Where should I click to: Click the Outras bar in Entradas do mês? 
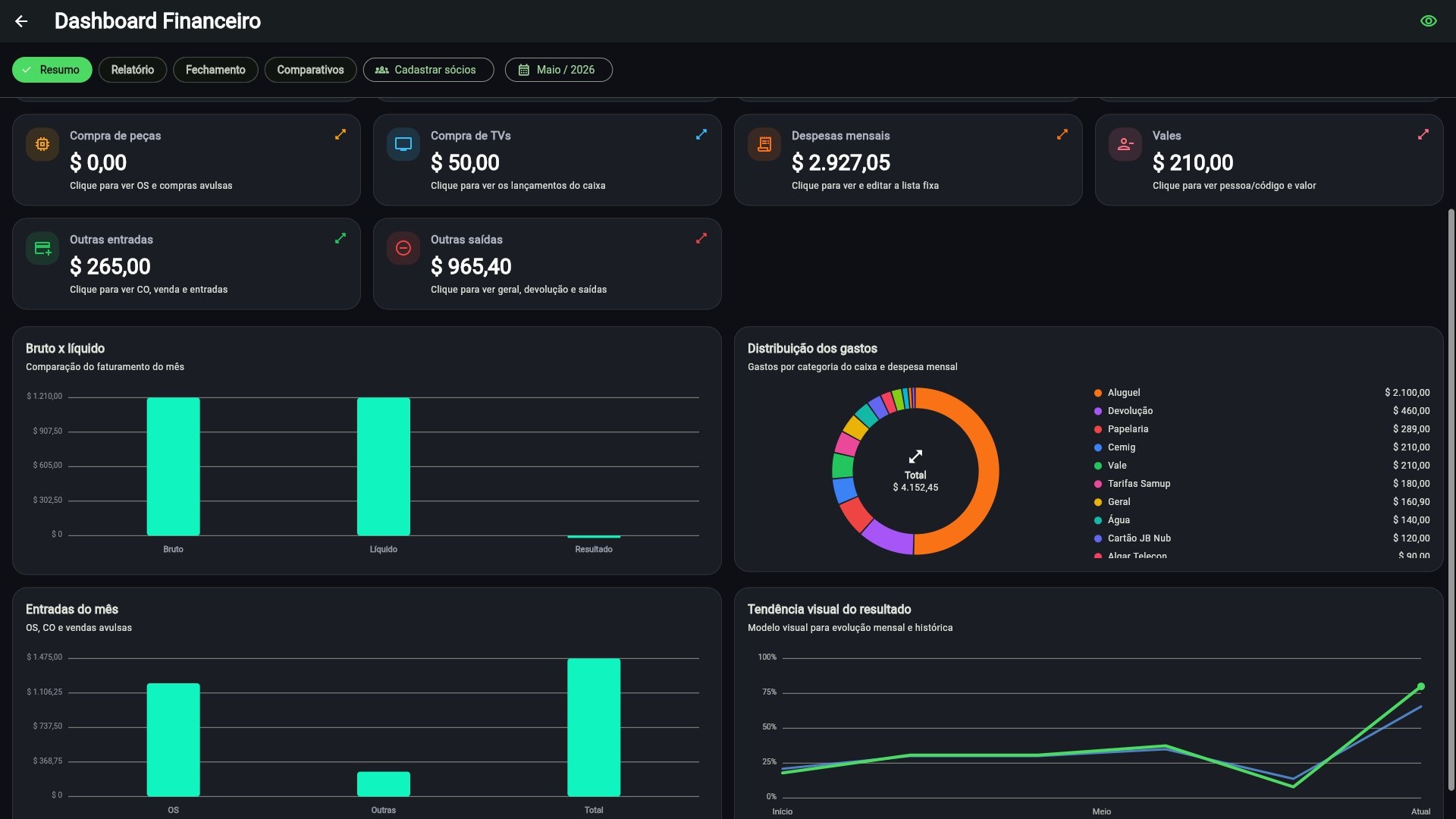coord(384,784)
